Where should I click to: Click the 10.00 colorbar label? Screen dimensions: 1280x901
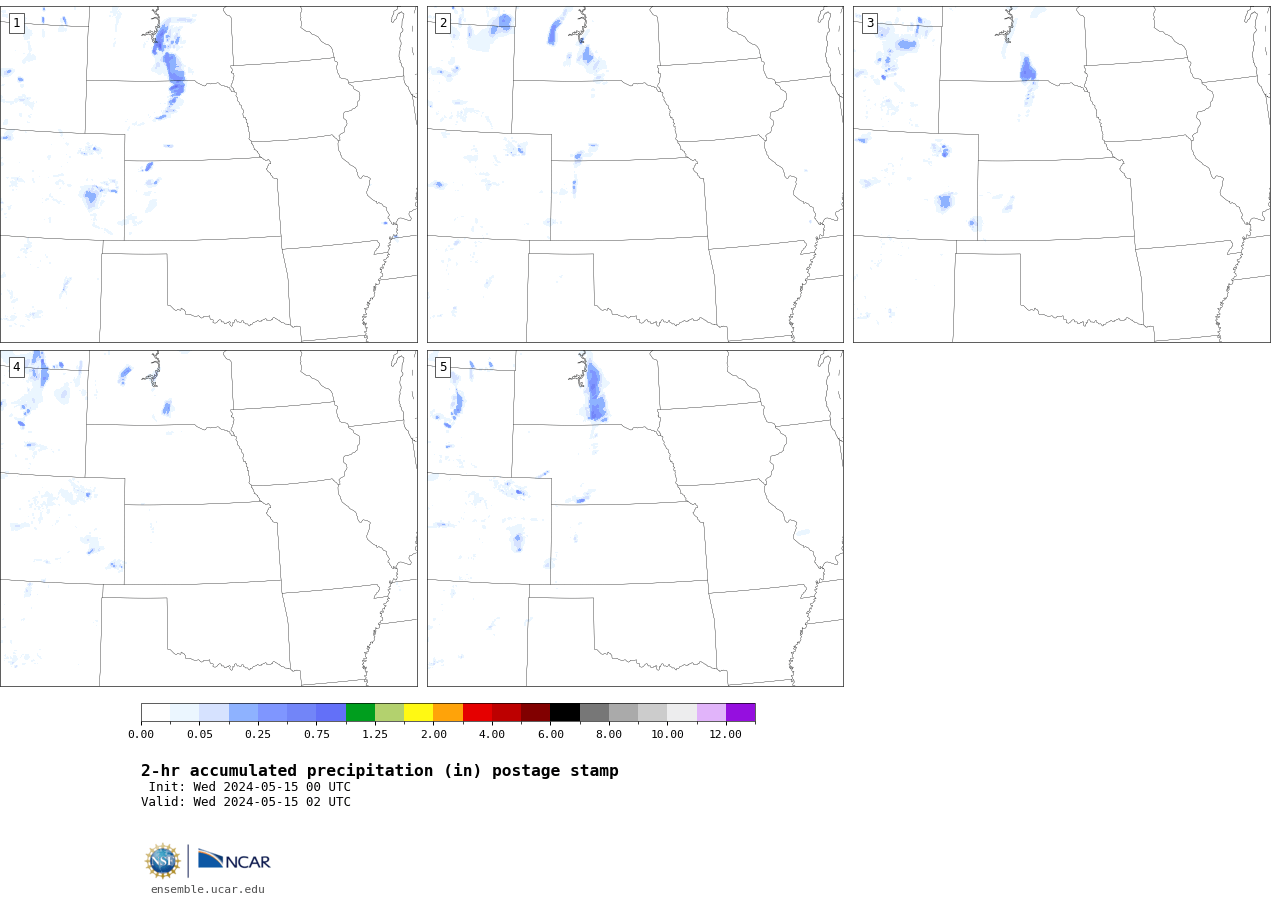[667, 735]
